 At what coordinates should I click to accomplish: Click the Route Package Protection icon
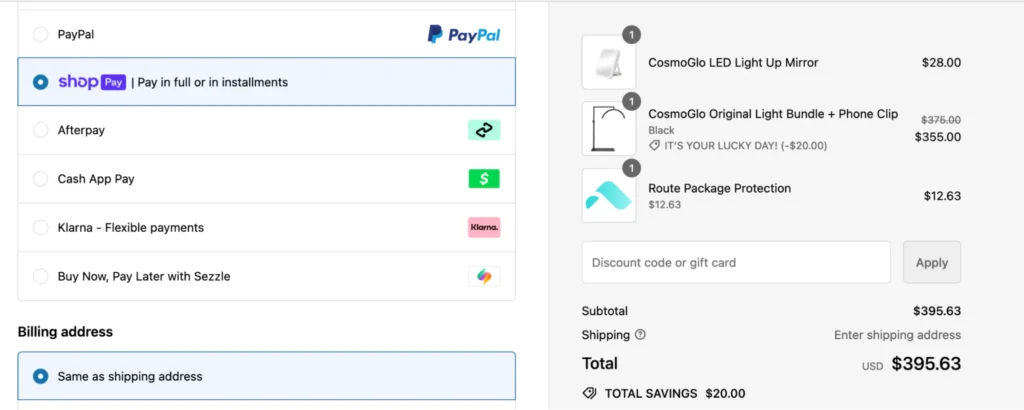609,195
